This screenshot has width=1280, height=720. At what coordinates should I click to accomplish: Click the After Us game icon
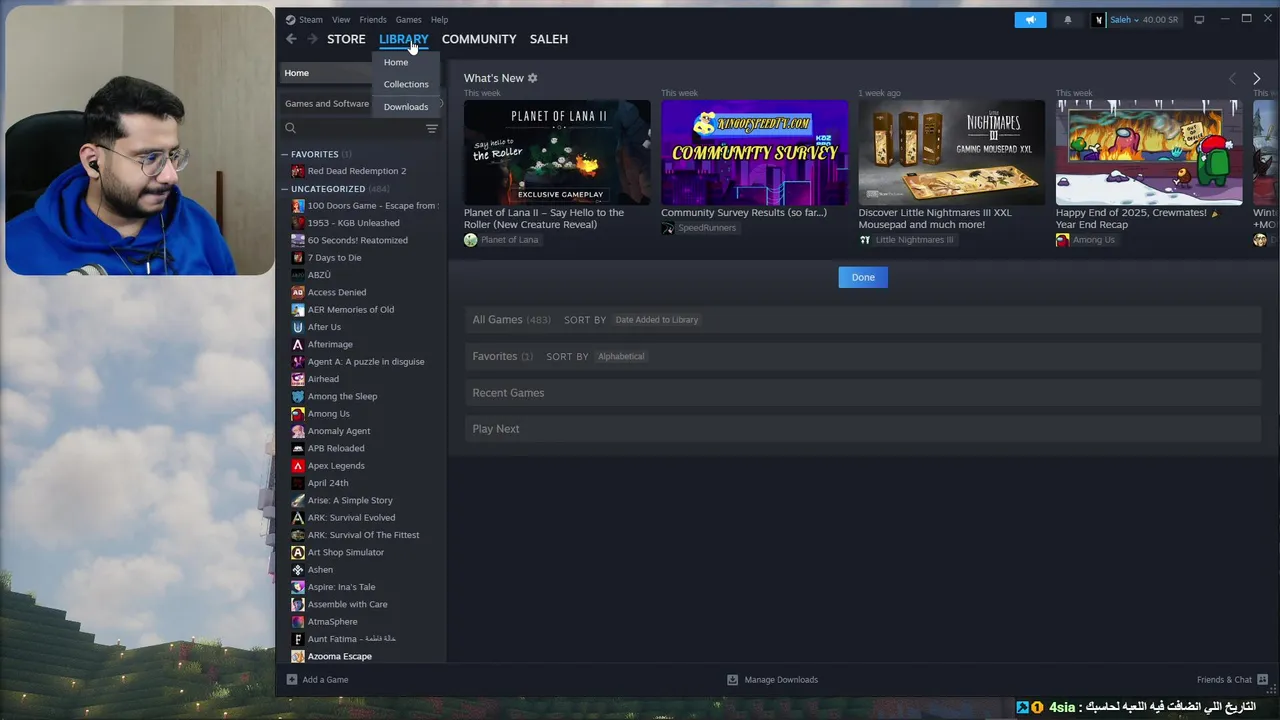[298, 327]
